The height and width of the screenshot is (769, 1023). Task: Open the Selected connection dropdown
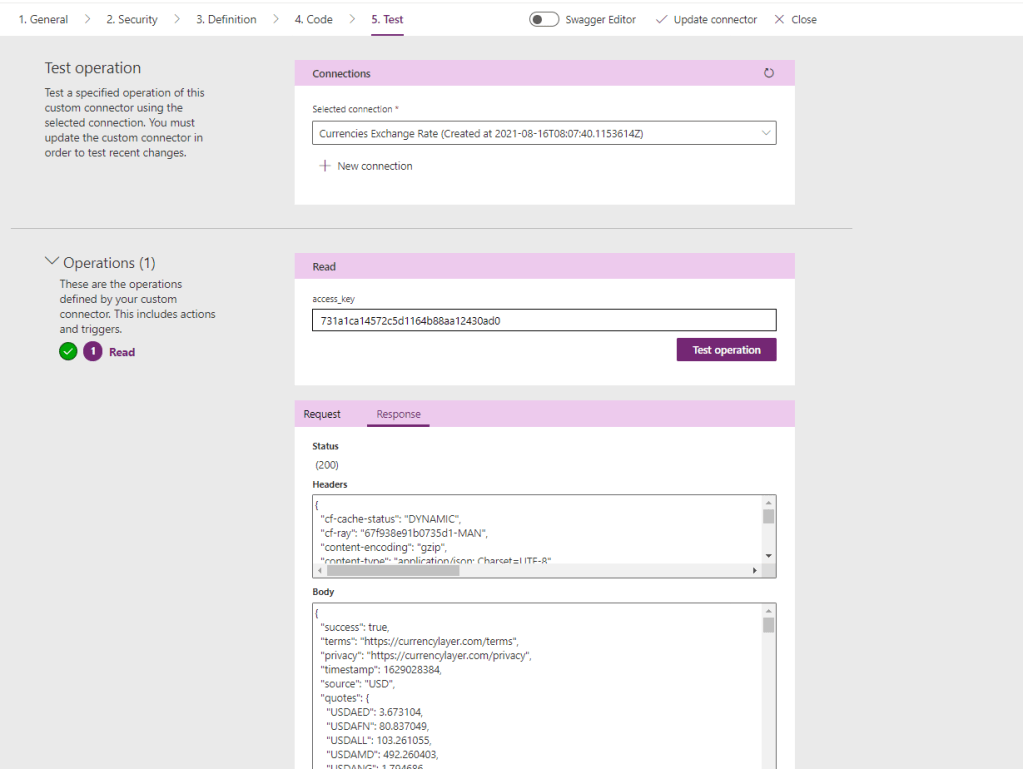click(x=544, y=133)
